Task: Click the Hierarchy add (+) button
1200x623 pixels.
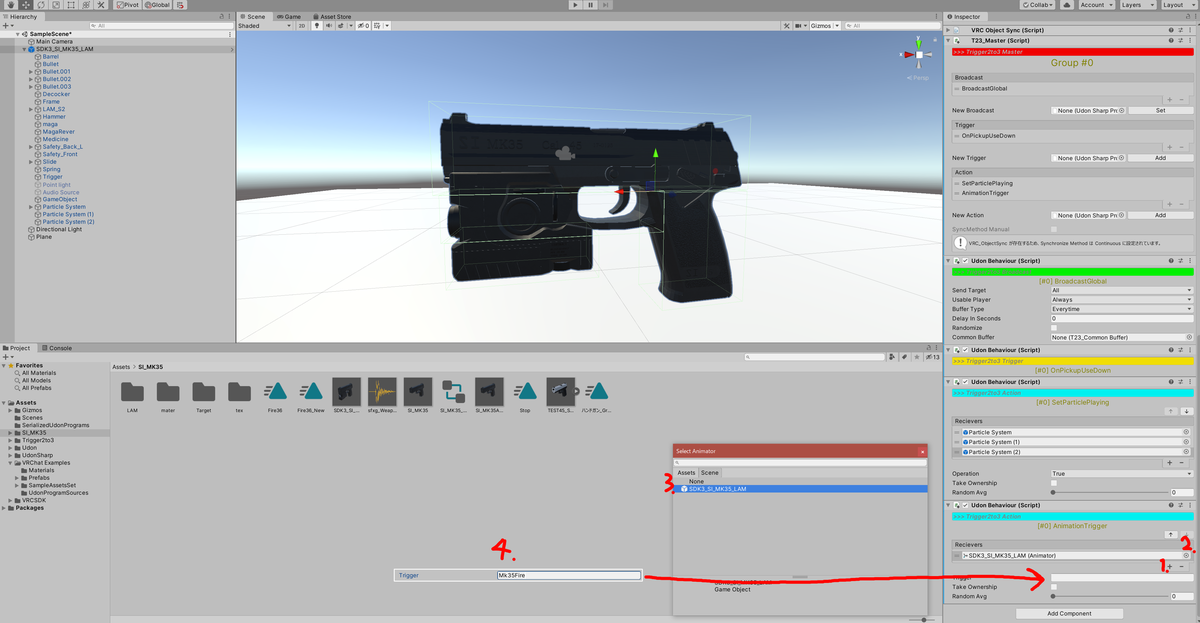Action: coord(6,26)
